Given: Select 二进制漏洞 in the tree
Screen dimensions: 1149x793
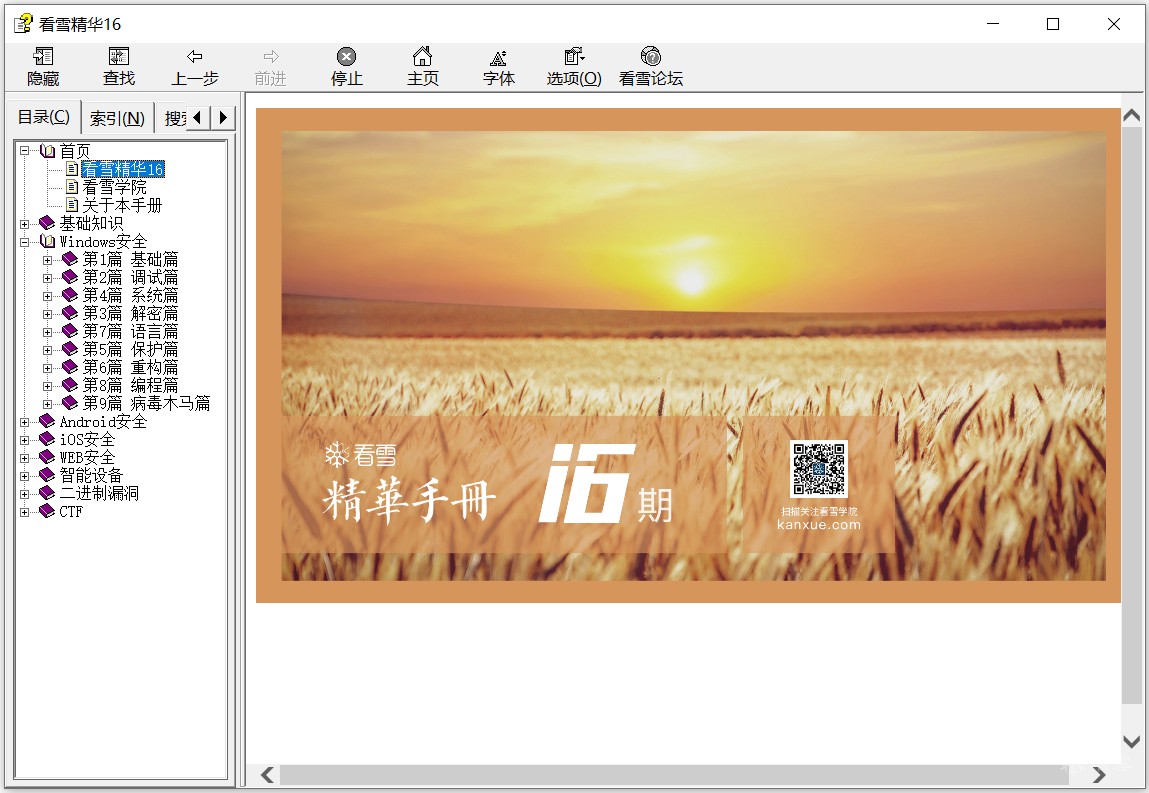Looking at the screenshot, I should point(99,493).
